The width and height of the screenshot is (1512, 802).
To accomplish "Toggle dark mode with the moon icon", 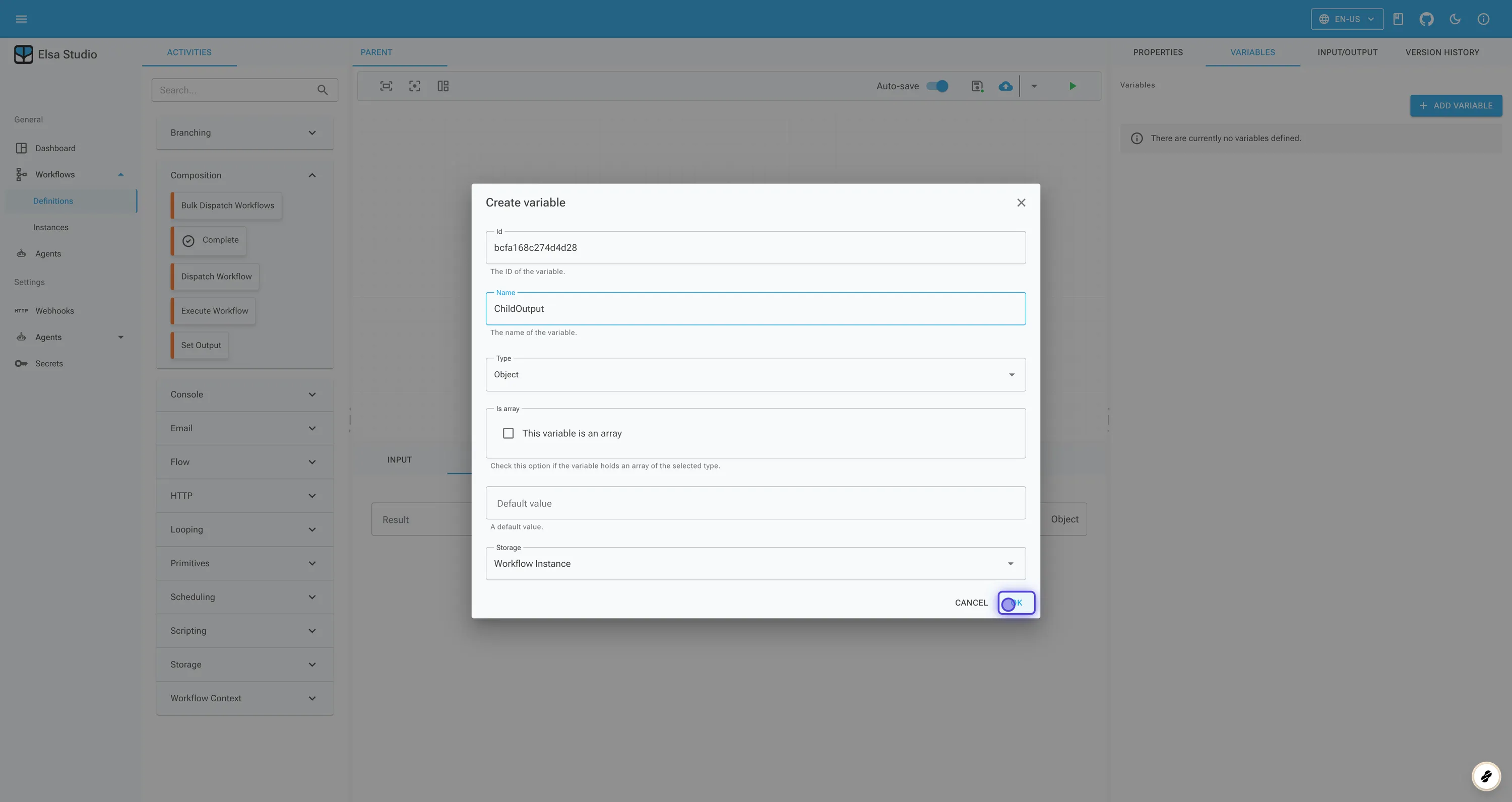I will click(x=1455, y=19).
